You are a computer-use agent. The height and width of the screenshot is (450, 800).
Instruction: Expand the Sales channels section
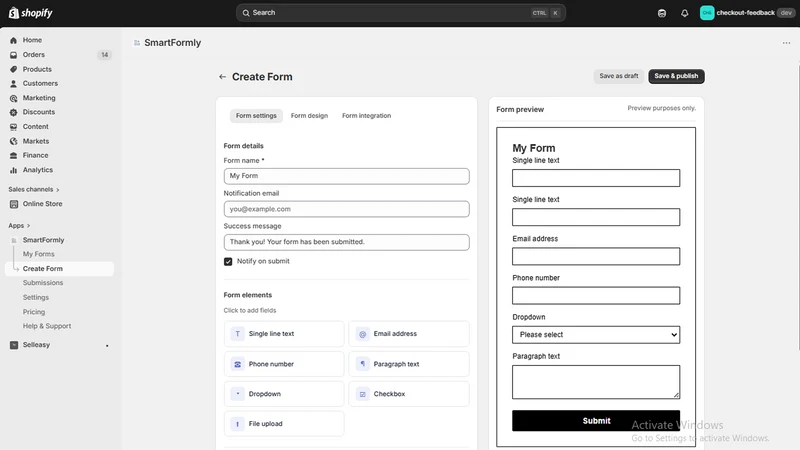pyautogui.click(x=34, y=189)
